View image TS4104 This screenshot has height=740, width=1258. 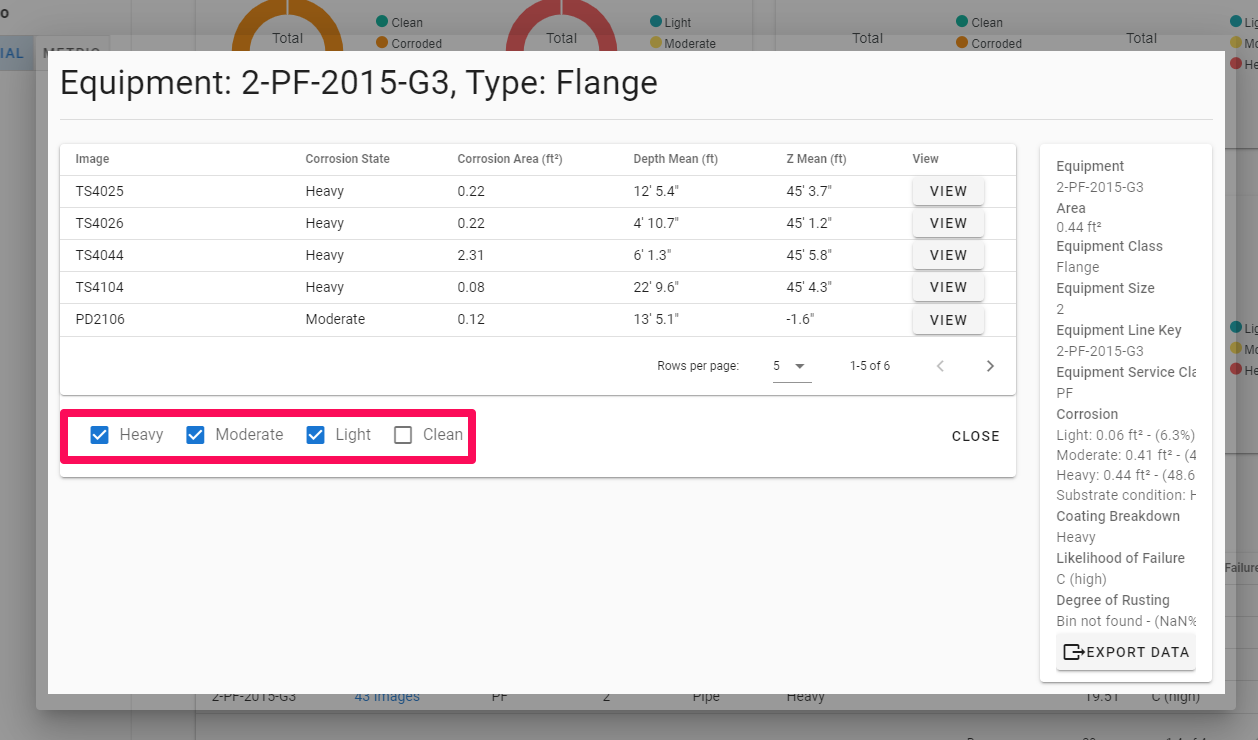[948, 287]
